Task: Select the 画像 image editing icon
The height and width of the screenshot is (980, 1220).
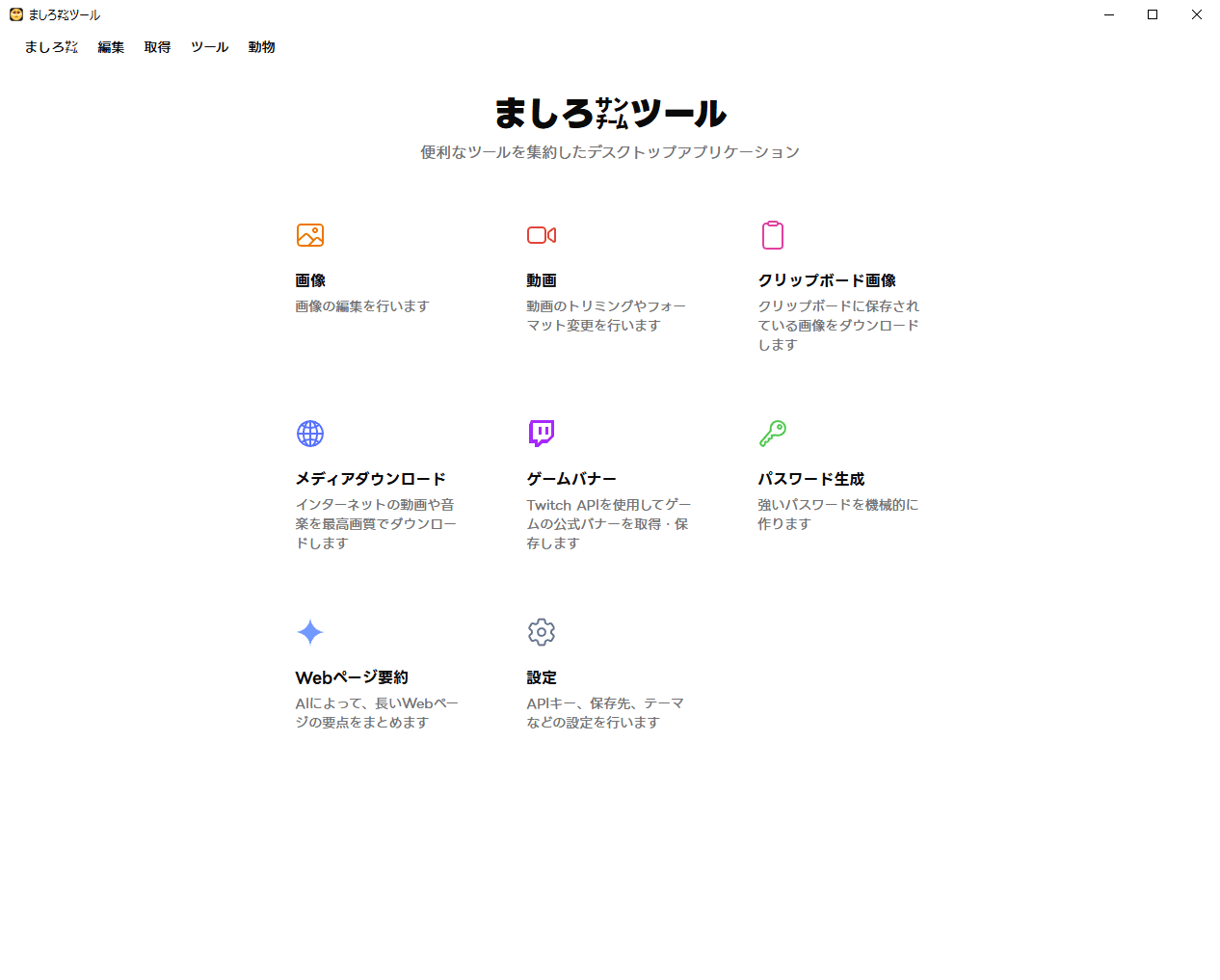Action: 310,234
